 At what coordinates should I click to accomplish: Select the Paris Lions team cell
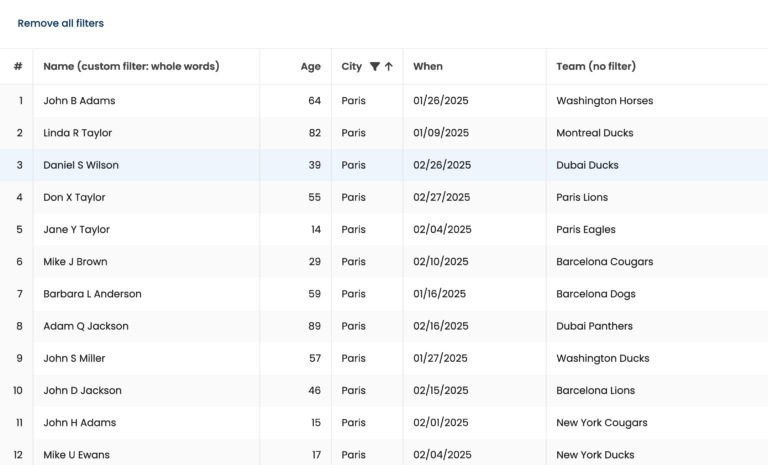pyautogui.click(x=582, y=197)
